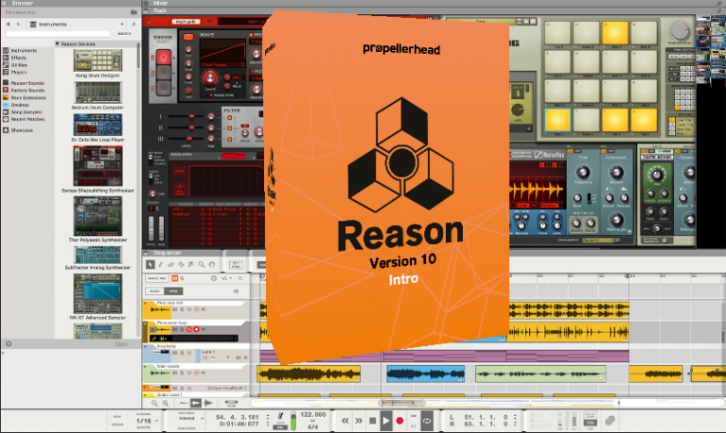This screenshot has width=726, height=433.
Task: Click the sequencer zoom out magnifier
Action: click(x=154, y=403)
